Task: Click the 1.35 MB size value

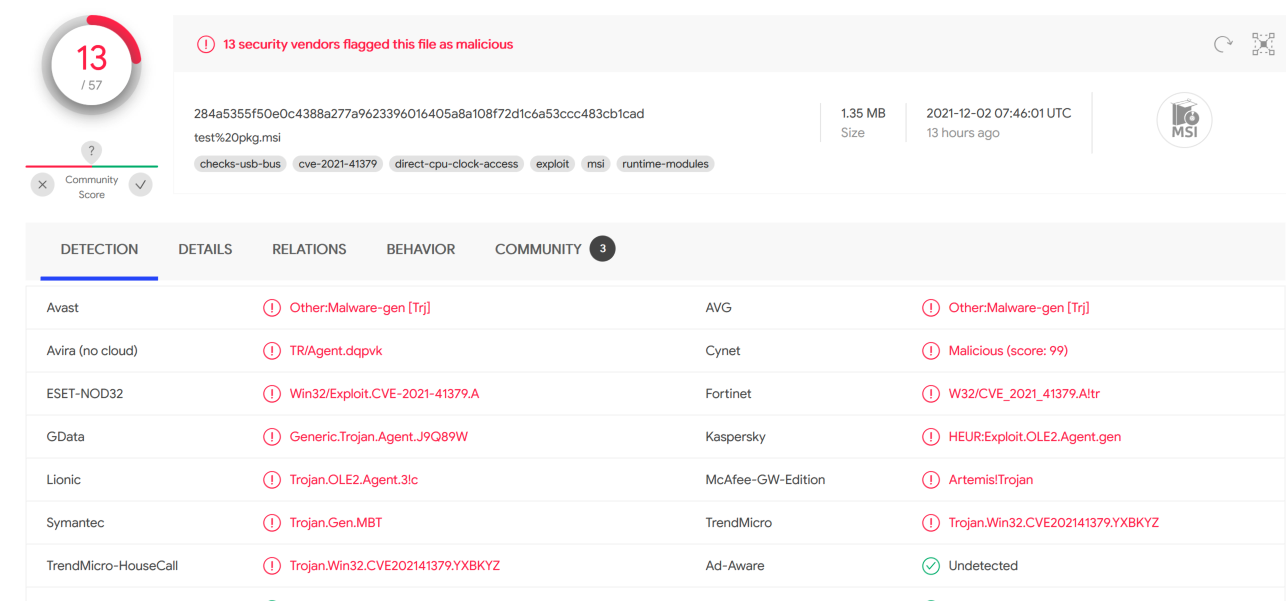Action: [863, 113]
